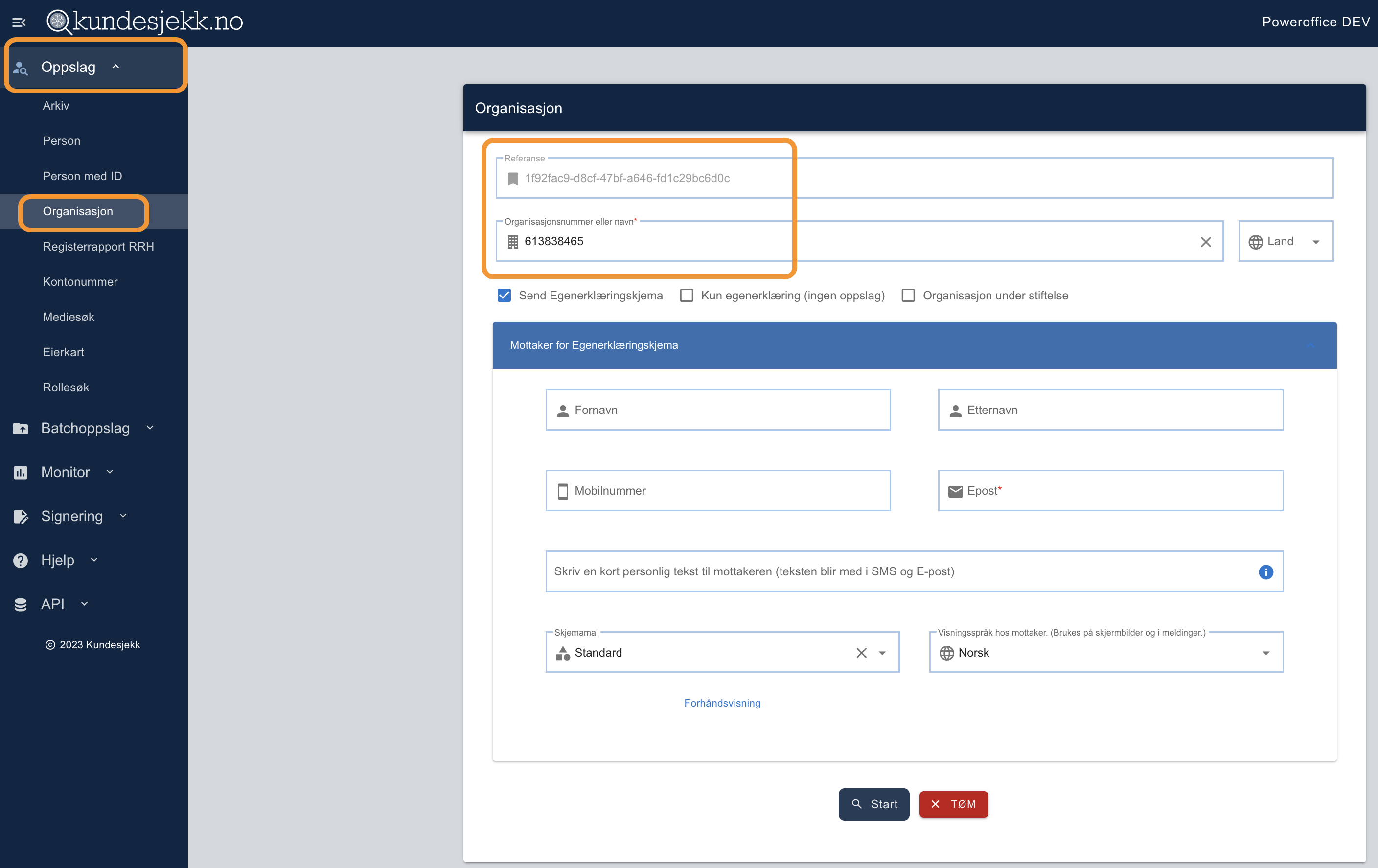Expand the Monitor menu section
1378x868 pixels.
point(110,472)
